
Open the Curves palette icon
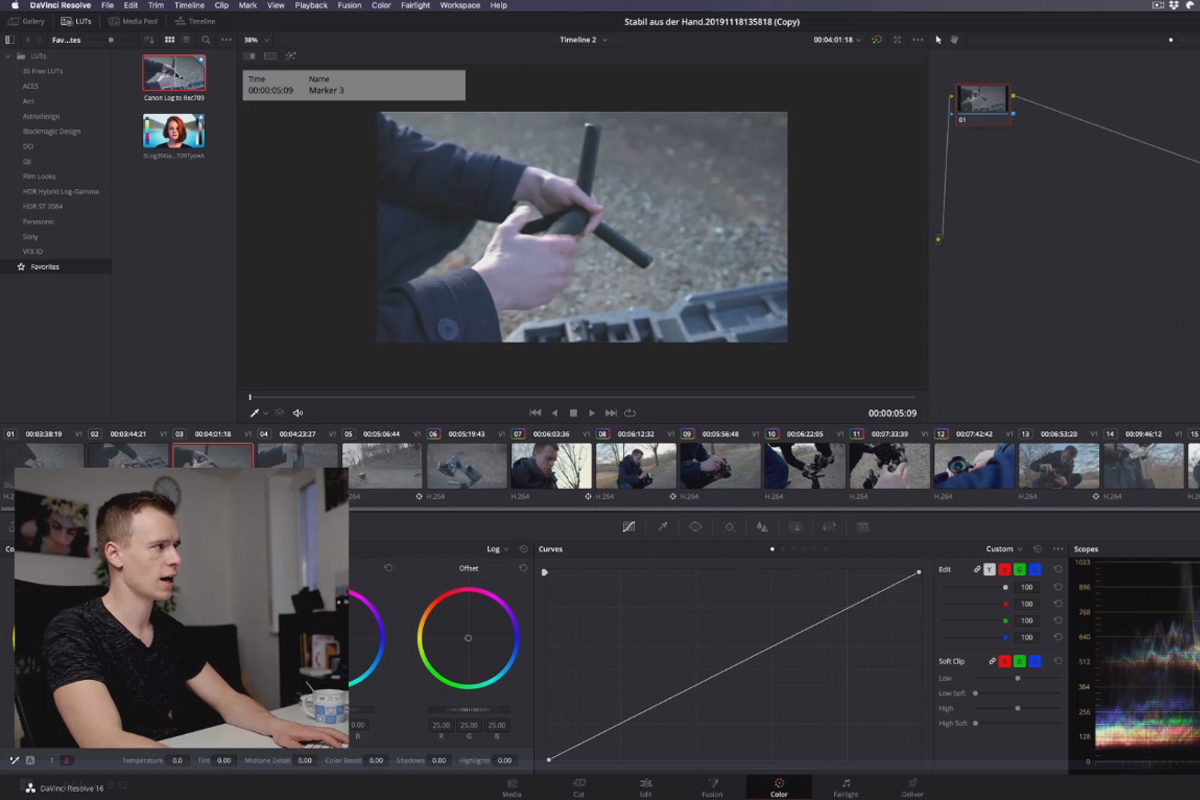click(x=628, y=527)
